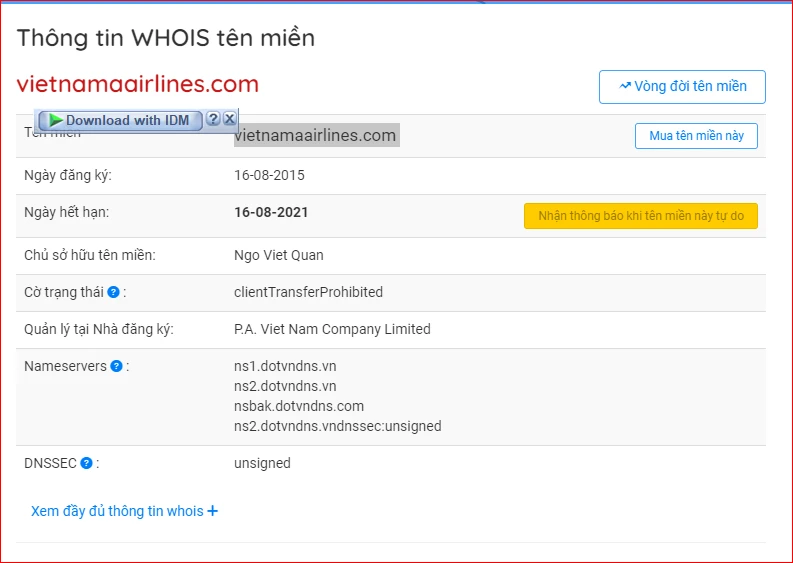Click nameserver ns1.dotvndns.vn

pyautogui.click(x=285, y=366)
